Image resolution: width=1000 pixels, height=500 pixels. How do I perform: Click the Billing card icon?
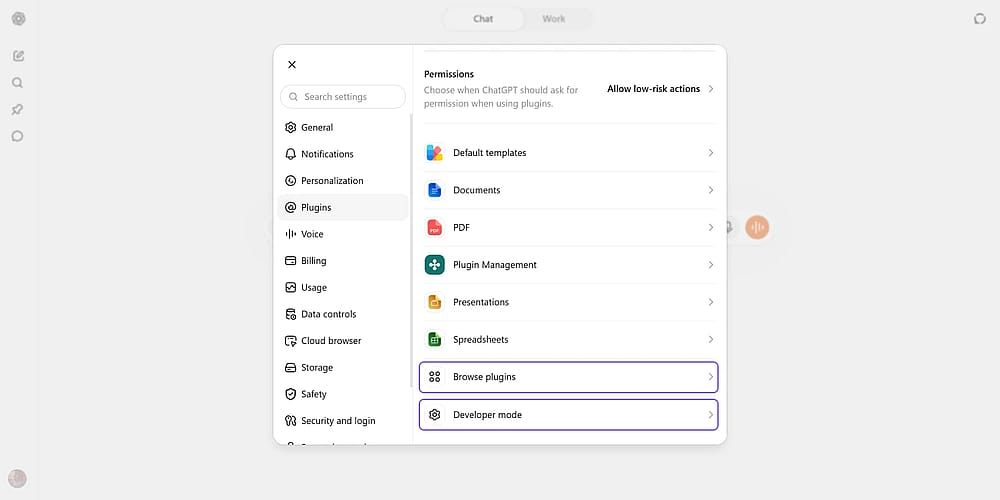[291, 261]
